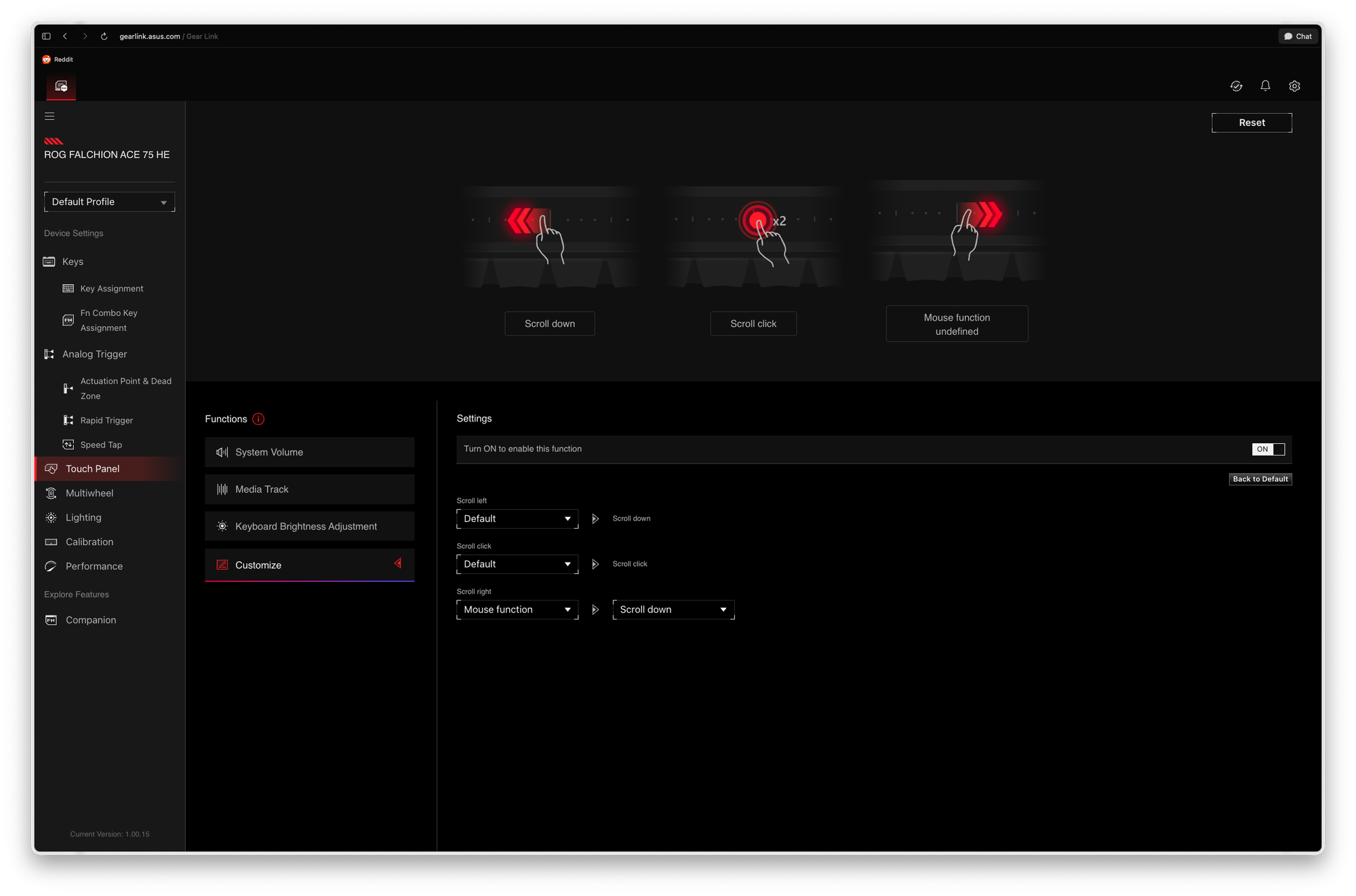Select the Multiwheel section
This screenshot has width=1356, height=896.
click(x=89, y=493)
